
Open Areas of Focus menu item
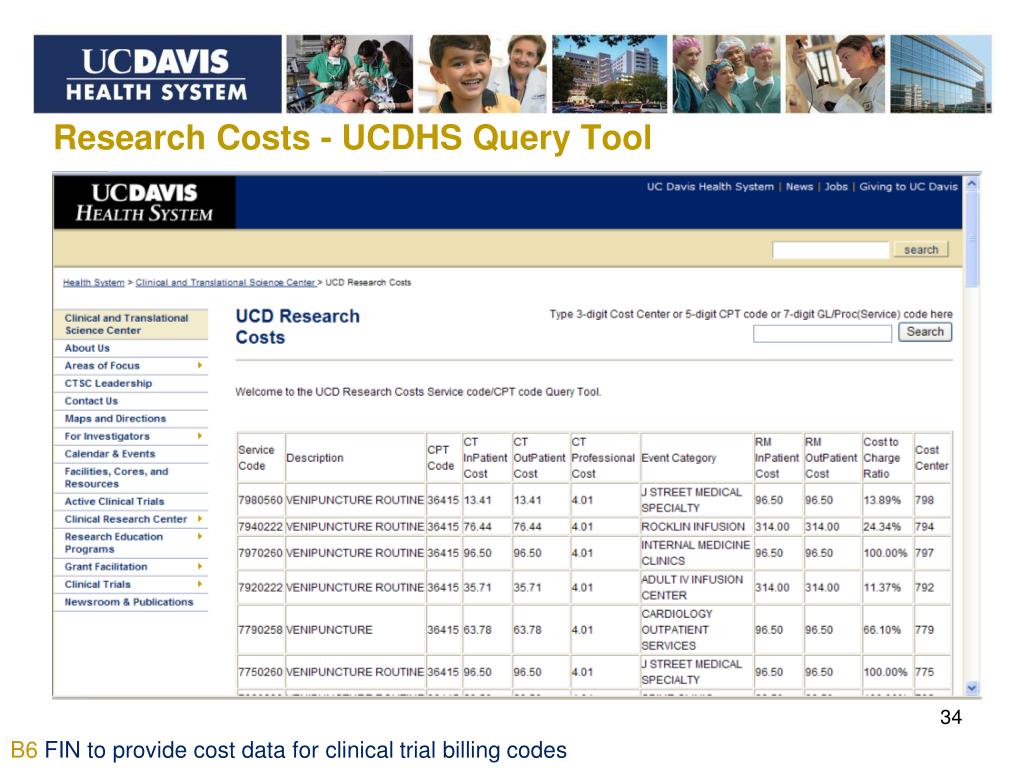[x=102, y=366]
